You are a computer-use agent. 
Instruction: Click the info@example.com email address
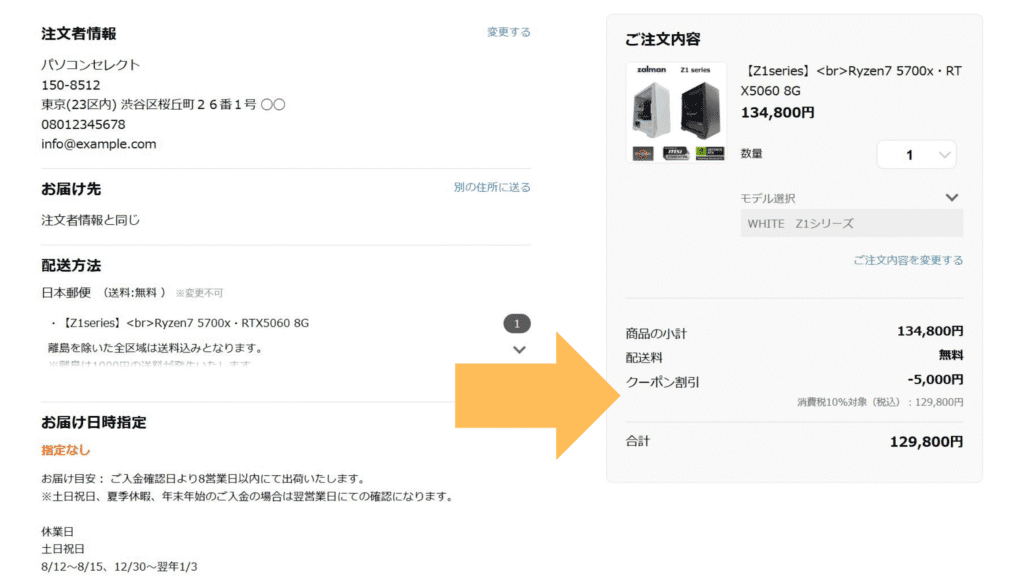pyautogui.click(x=99, y=144)
